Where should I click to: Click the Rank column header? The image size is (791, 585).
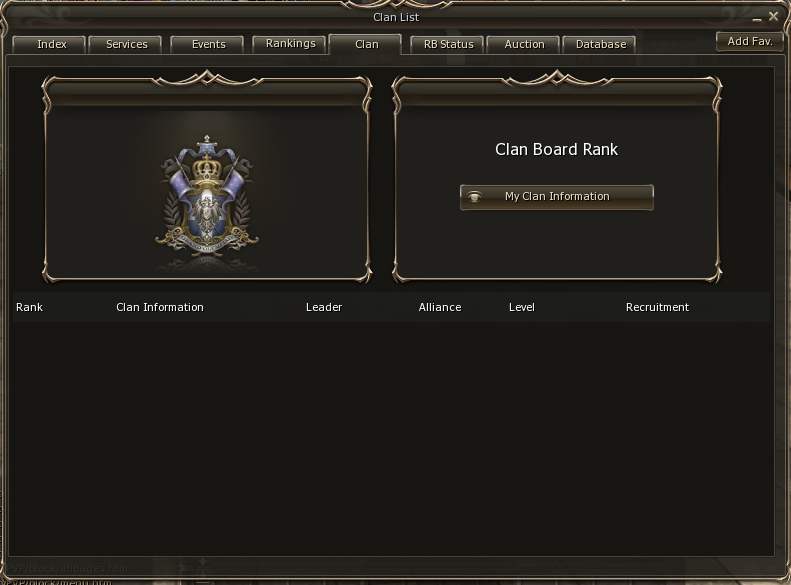tap(29, 307)
